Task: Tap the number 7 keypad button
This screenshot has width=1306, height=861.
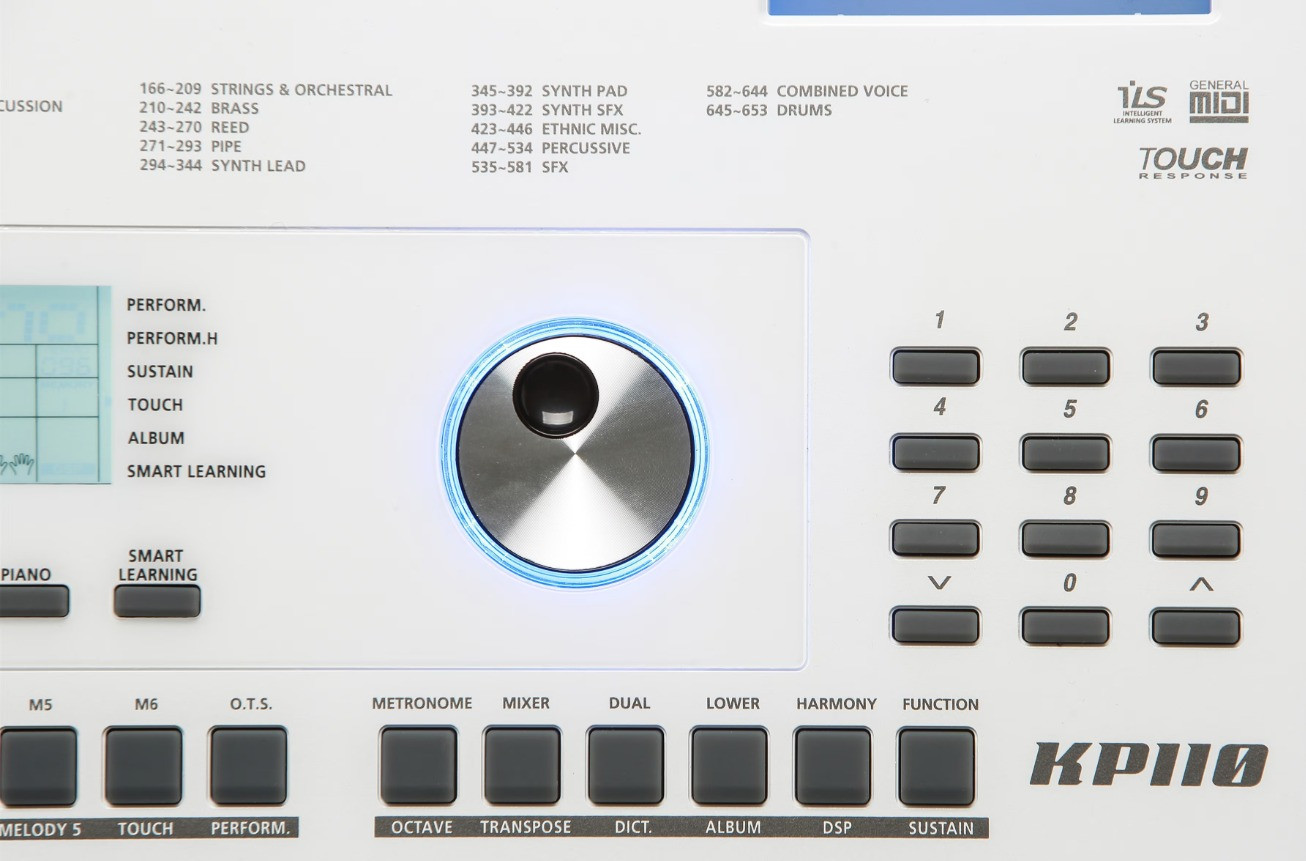Action: (x=936, y=539)
